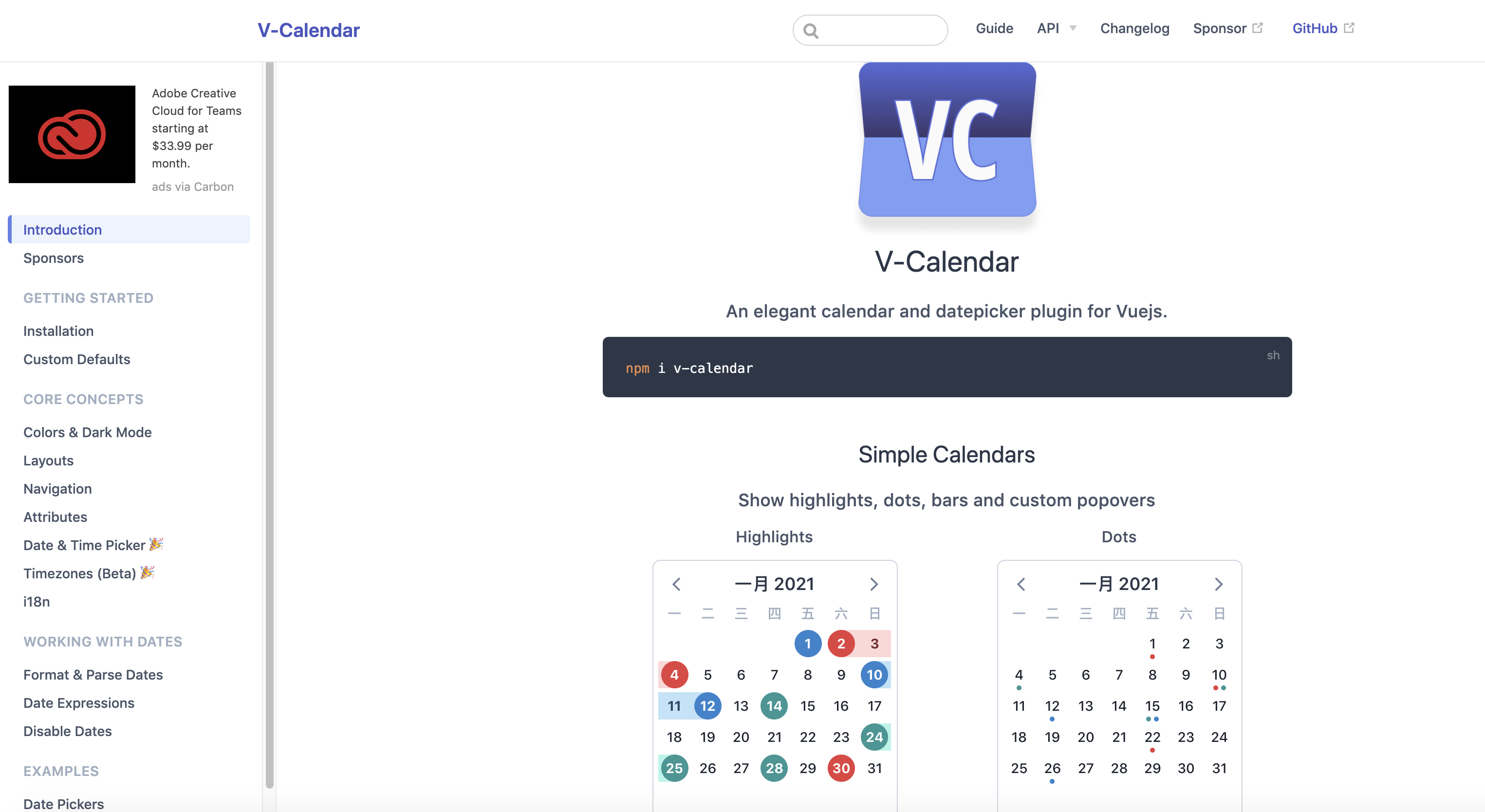
Task: Click the ads via Carbon link
Action: tap(192, 186)
